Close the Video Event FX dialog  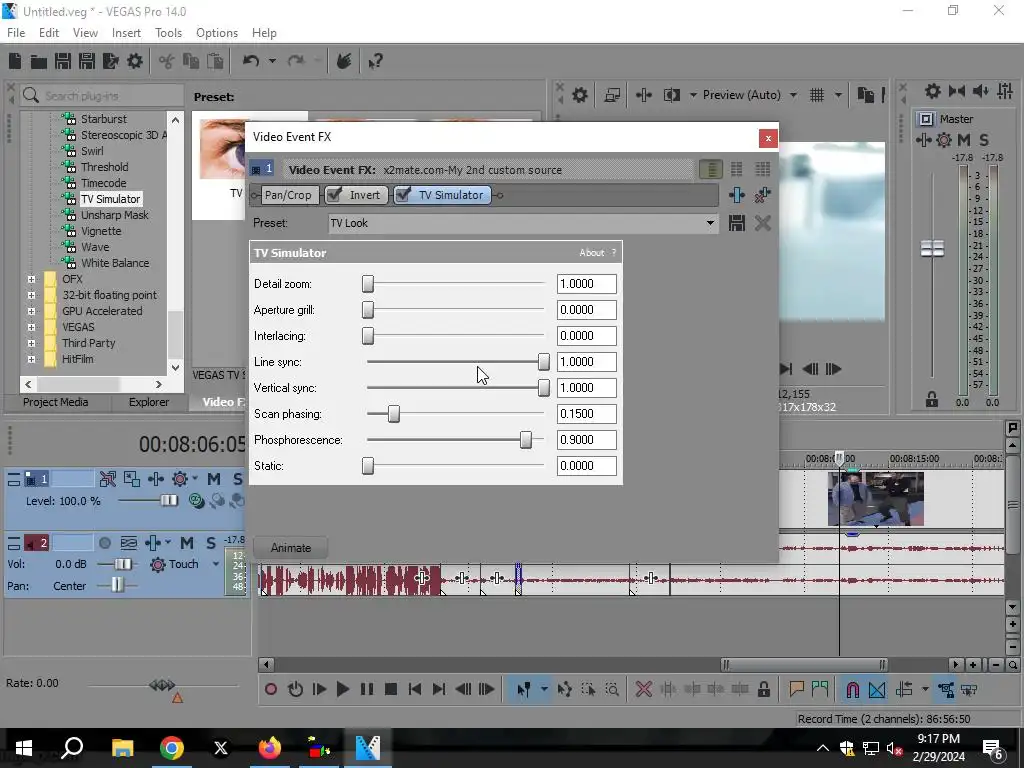click(768, 138)
